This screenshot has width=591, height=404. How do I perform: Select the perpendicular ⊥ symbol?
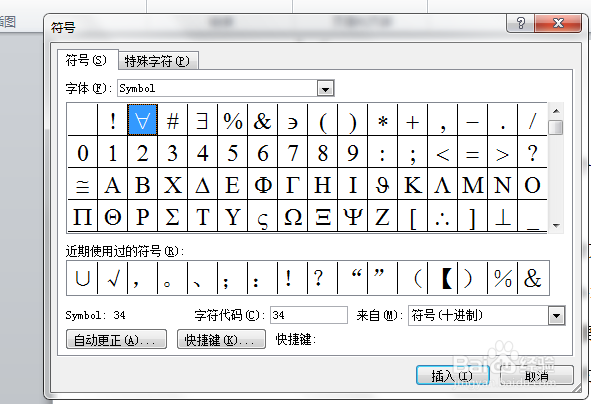click(x=502, y=216)
